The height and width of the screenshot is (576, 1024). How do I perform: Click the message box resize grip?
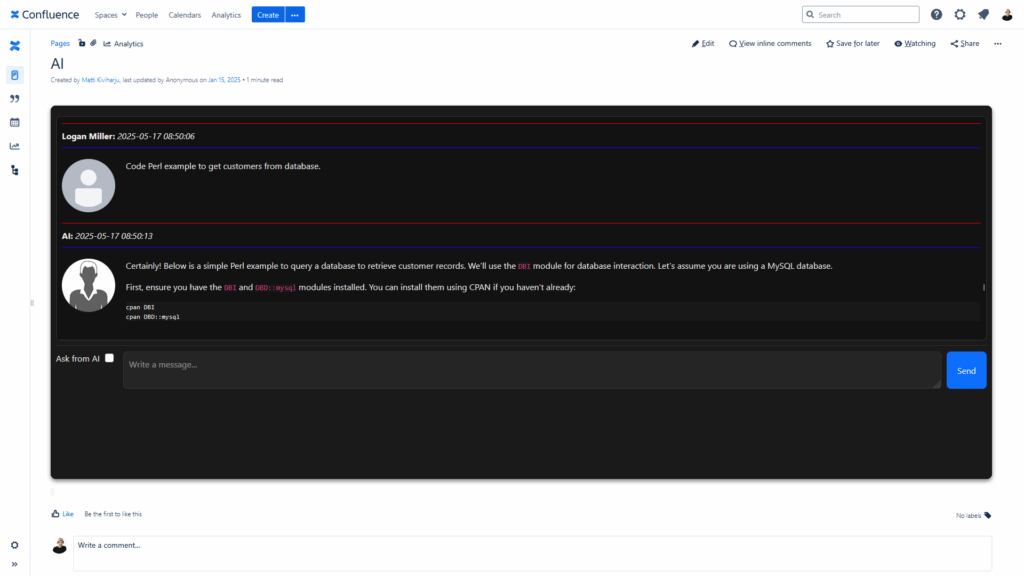pos(936,384)
